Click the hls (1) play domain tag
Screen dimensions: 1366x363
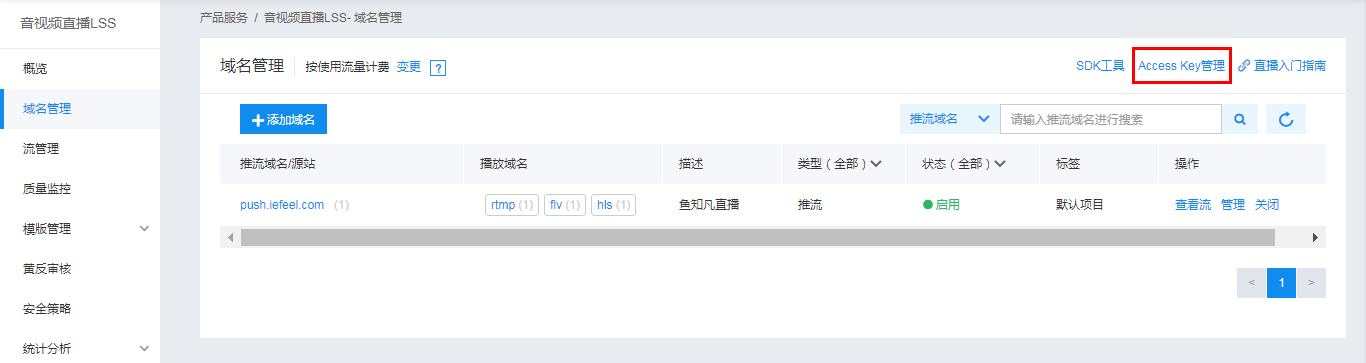(613, 205)
